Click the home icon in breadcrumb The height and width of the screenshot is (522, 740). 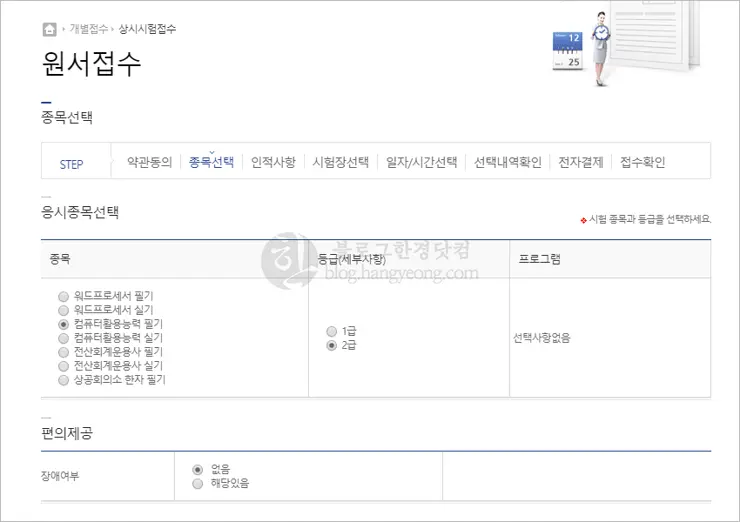pos(50,29)
